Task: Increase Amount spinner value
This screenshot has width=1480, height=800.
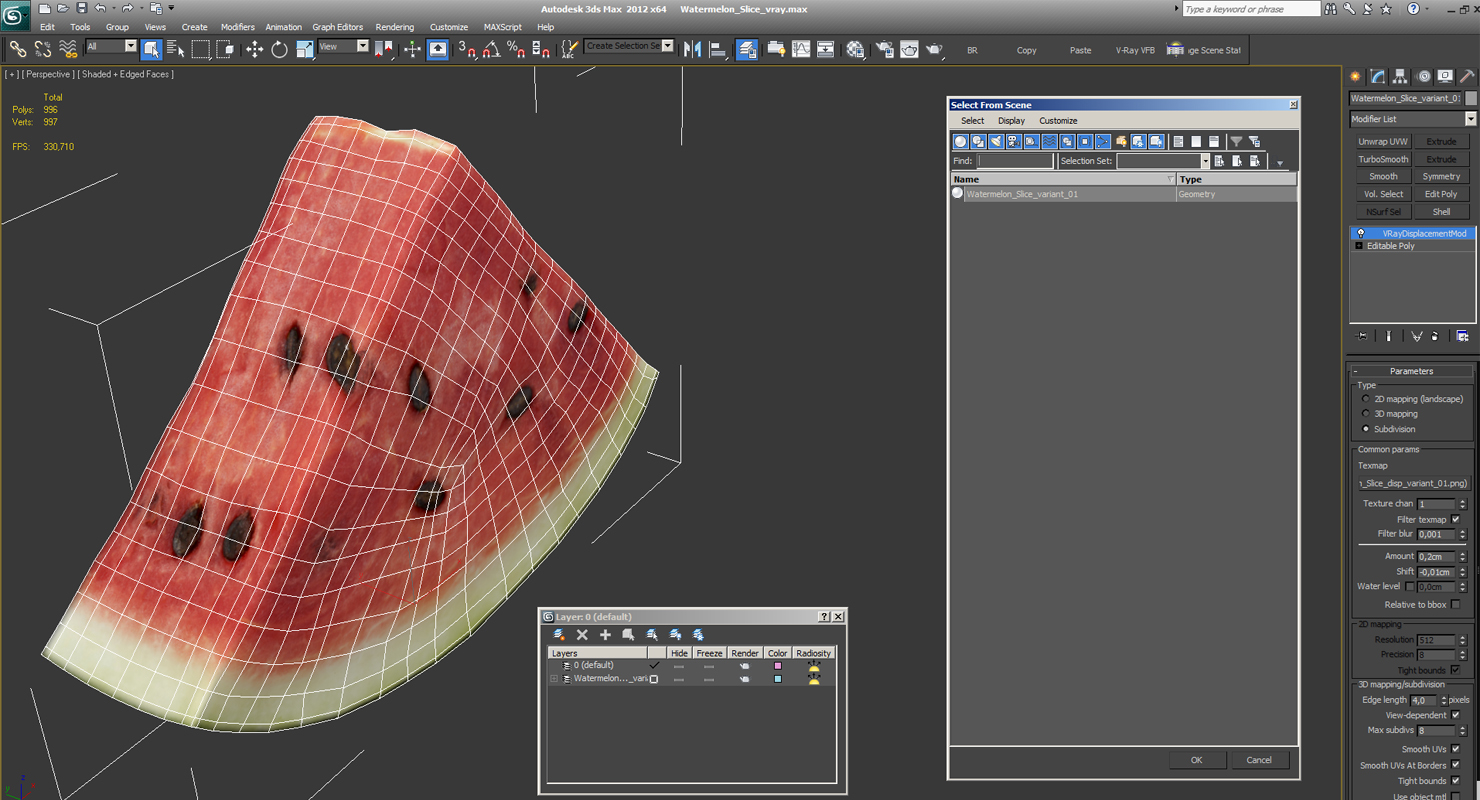Action: [x=1462, y=553]
